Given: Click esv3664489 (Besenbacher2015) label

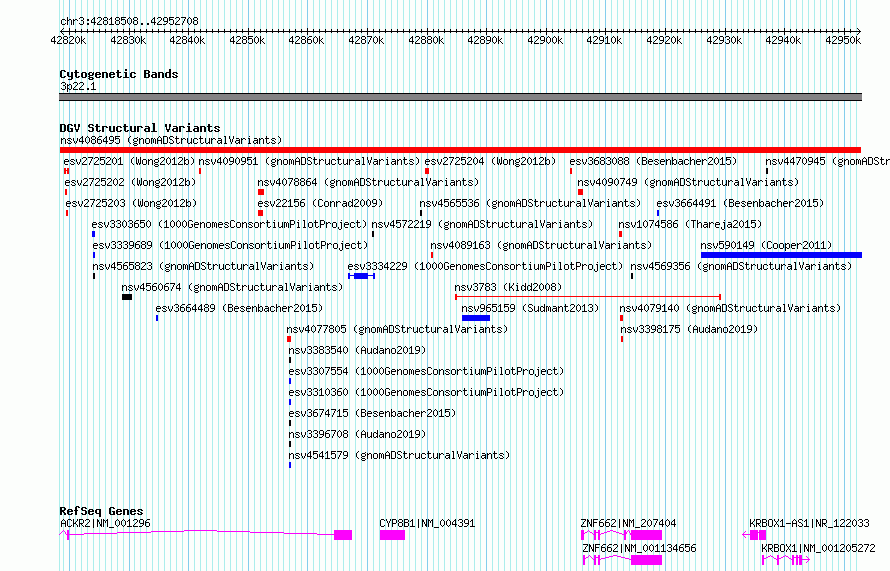Looking at the screenshot, I should coord(240,308).
